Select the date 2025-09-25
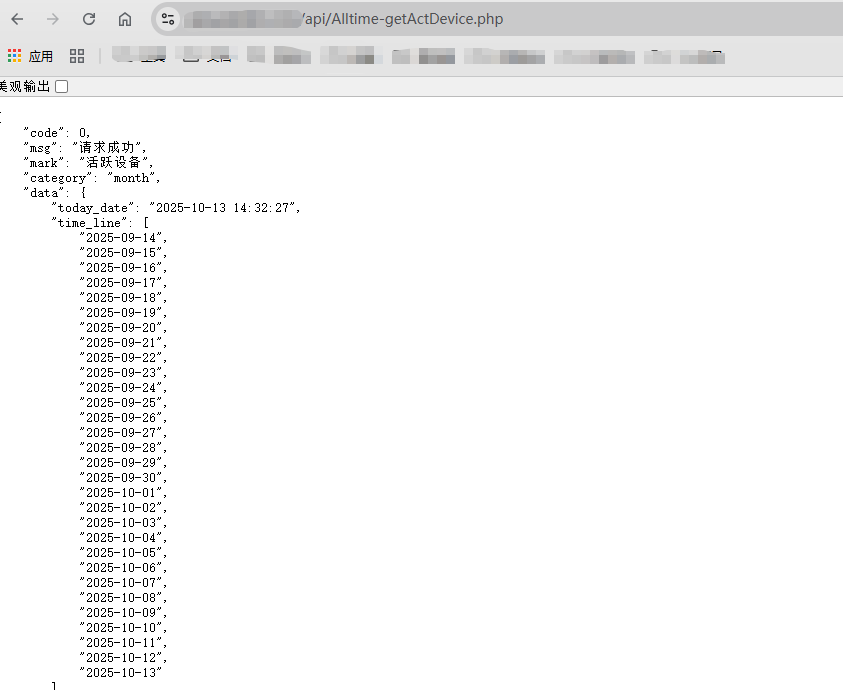The image size is (843, 690). (120, 403)
